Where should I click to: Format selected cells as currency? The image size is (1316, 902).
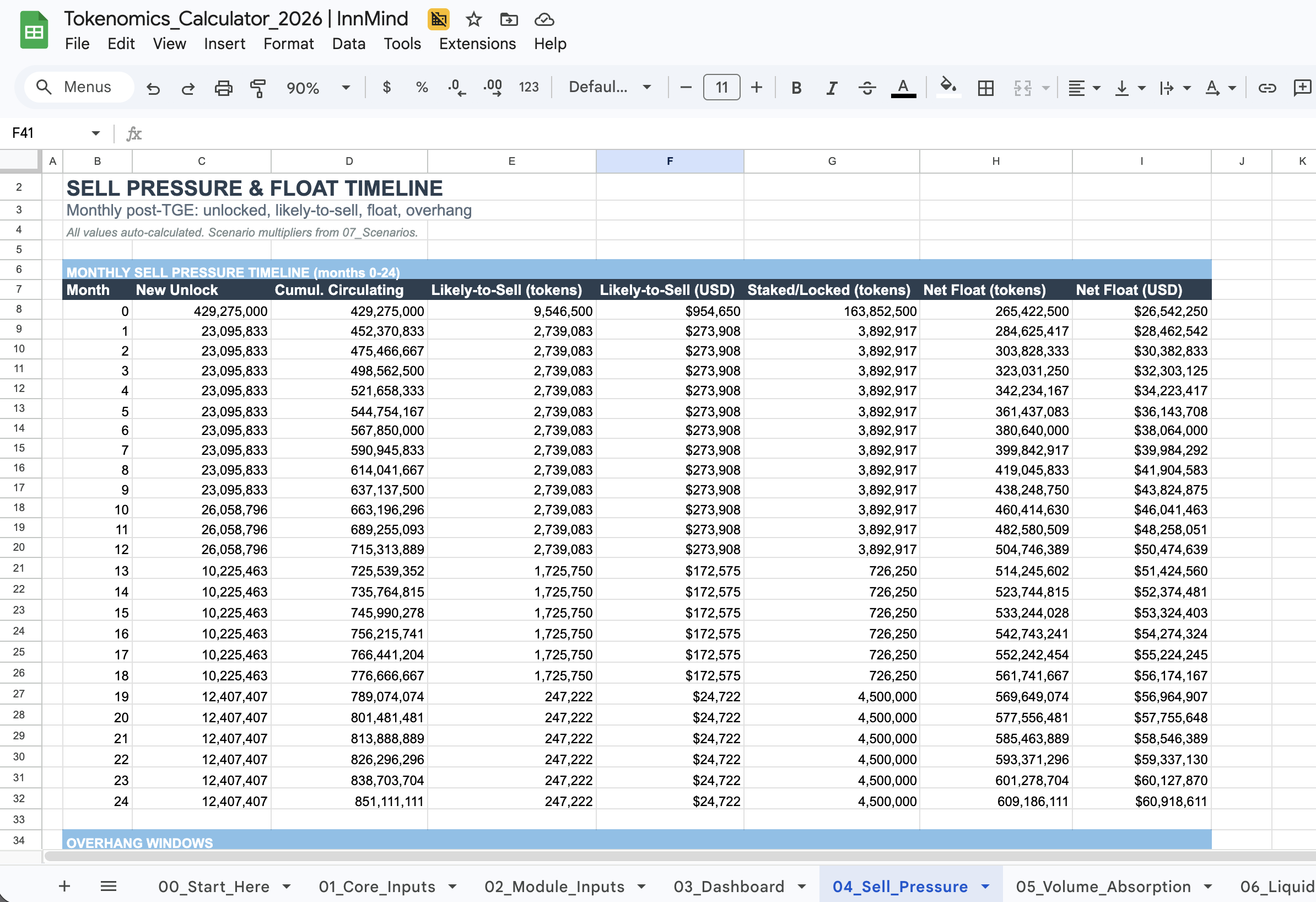tap(387, 87)
